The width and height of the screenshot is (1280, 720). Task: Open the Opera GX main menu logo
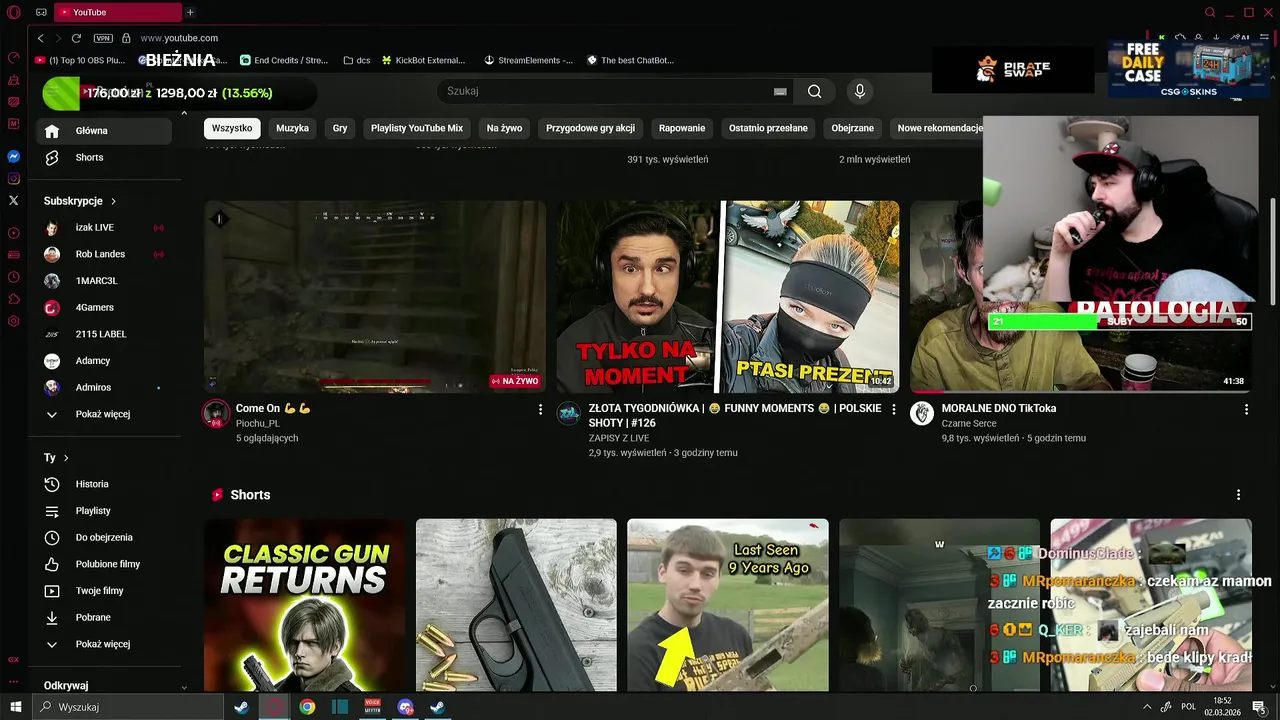coord(13,12)
